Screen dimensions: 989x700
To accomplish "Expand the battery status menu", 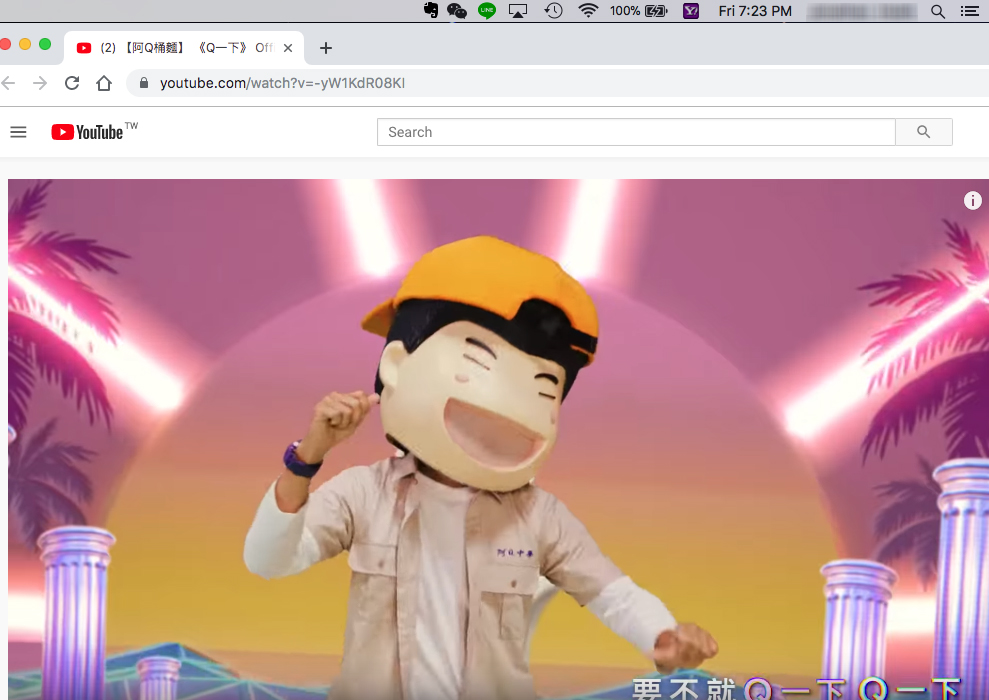I will [656, 11].
